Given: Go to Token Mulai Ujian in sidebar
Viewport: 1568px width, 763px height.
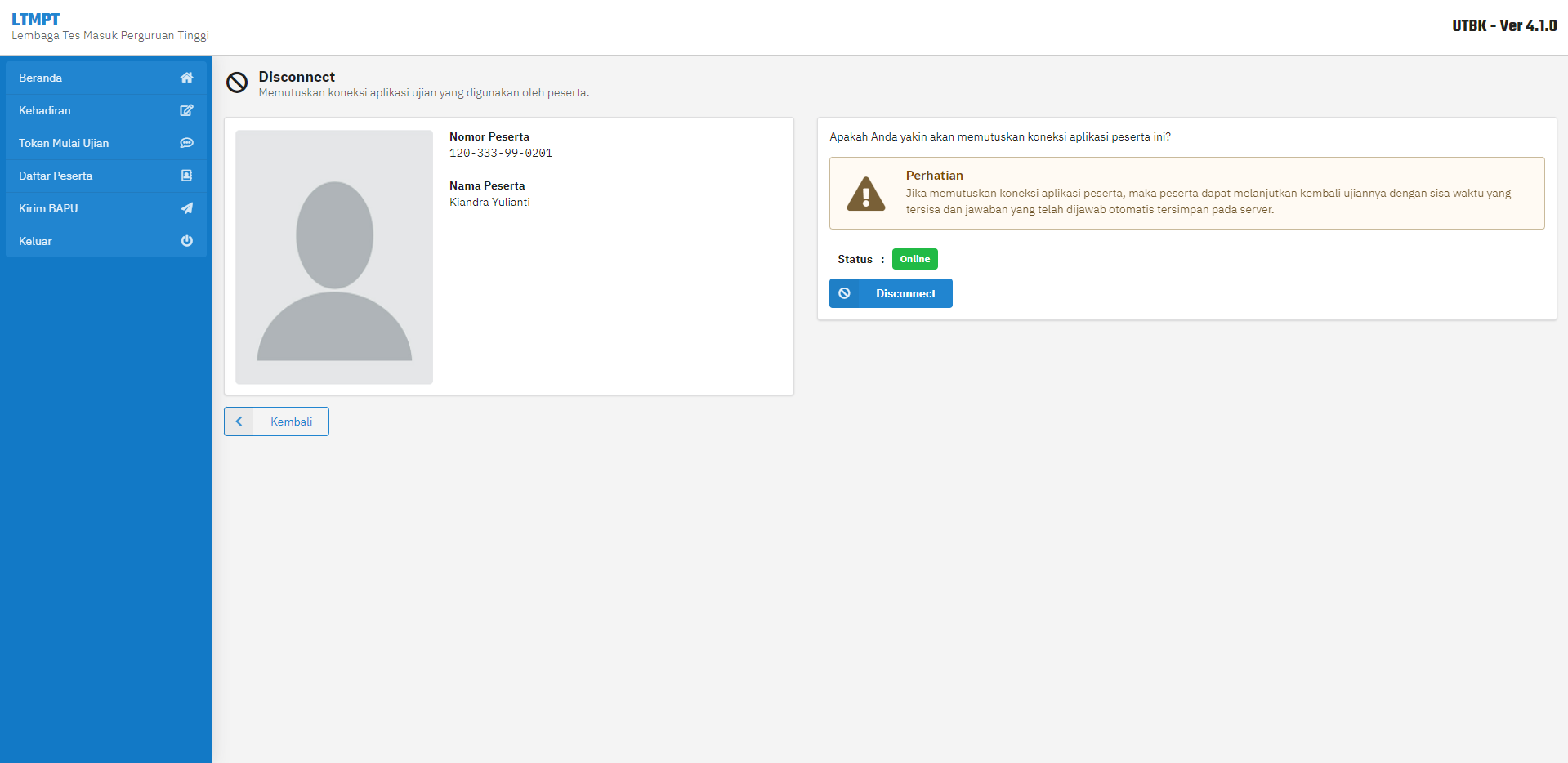Looking at the screenshot, I should pos(106,143).
